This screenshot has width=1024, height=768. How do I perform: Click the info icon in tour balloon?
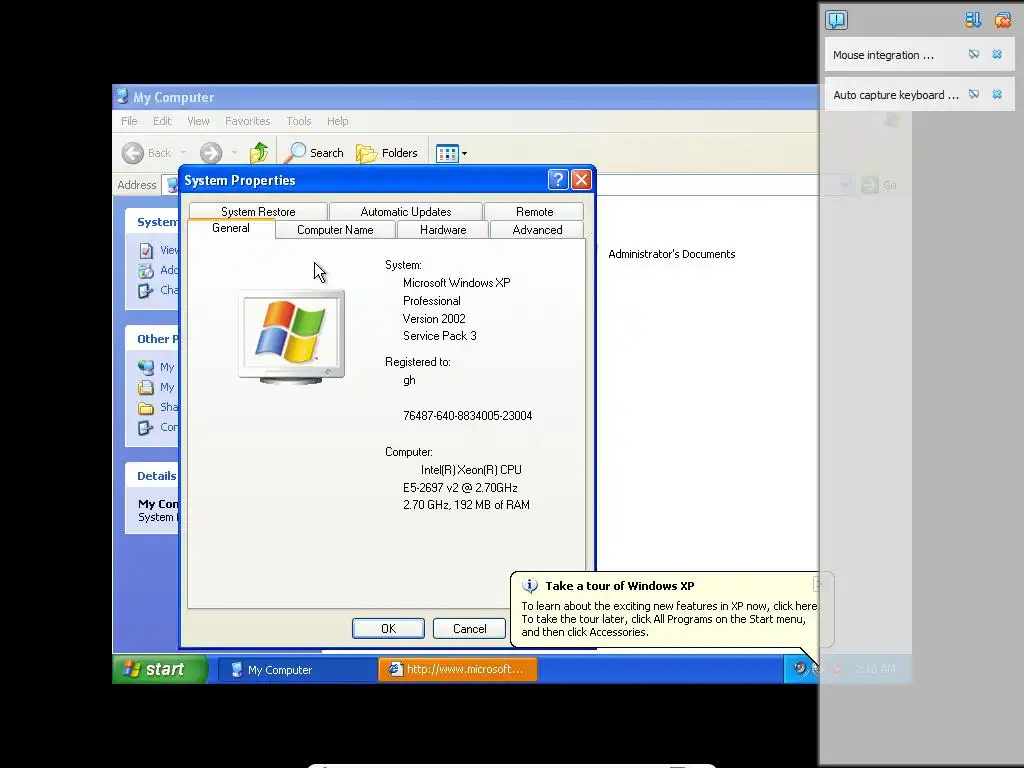tap(530, 586)
